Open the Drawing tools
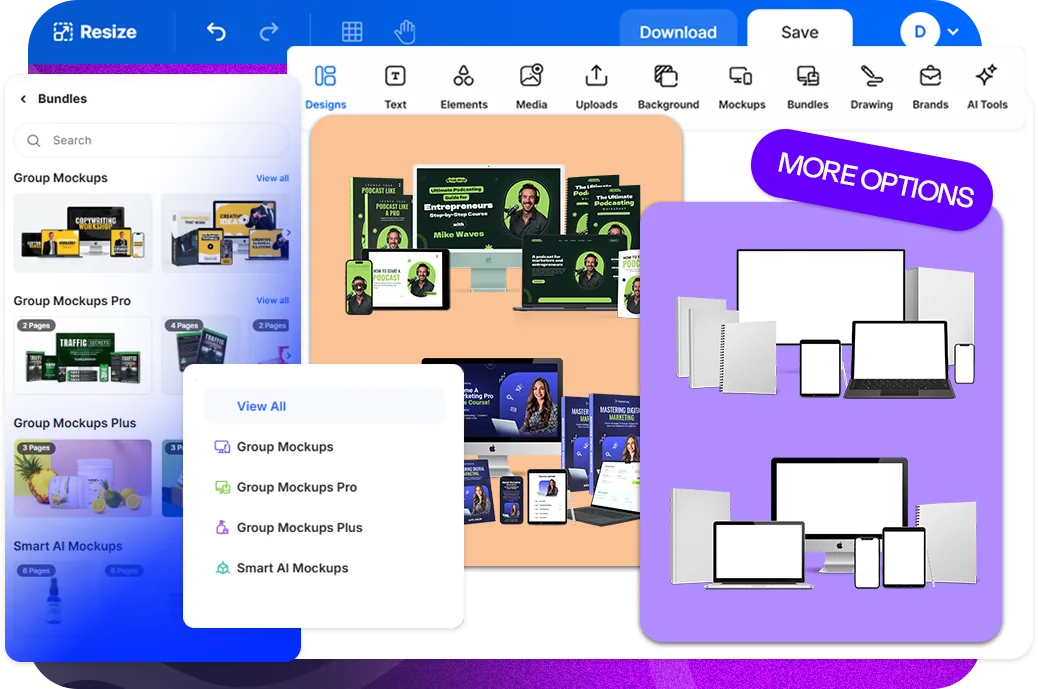The height and width of the screenshot is (689, 1038). (871, 87)
